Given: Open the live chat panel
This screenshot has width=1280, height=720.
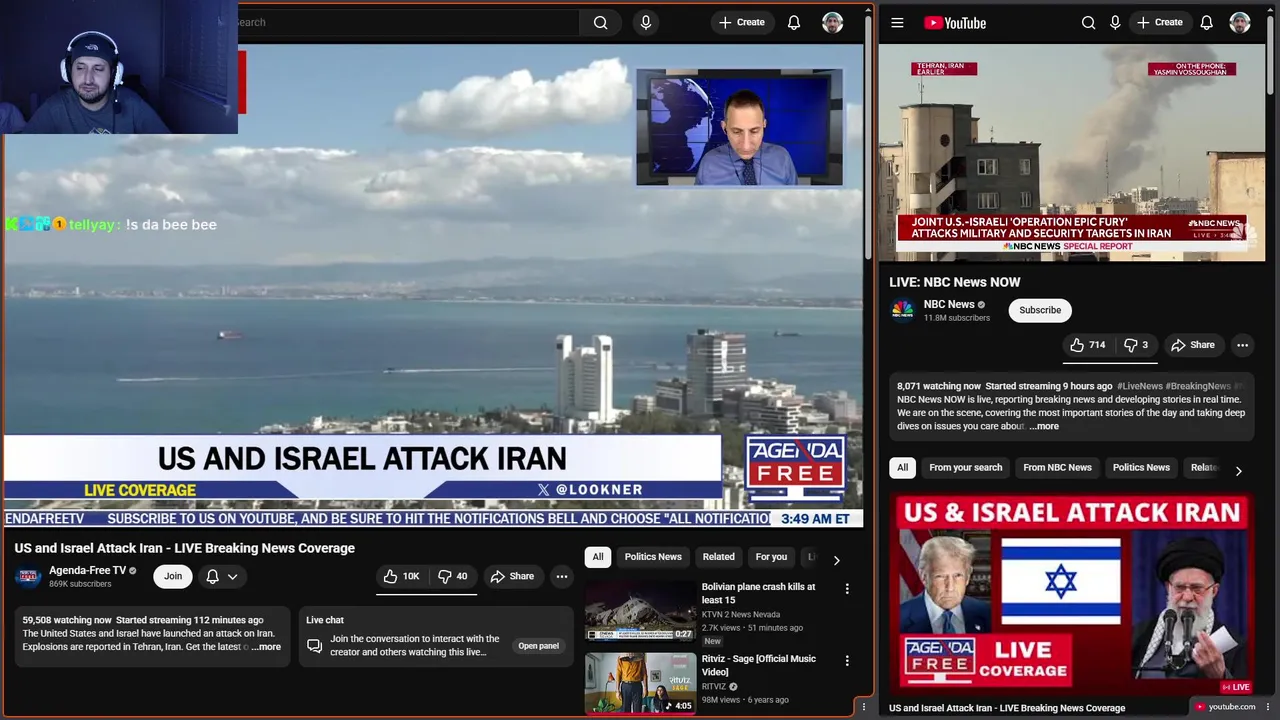Looking at the screenshot, I should (538, 646).
